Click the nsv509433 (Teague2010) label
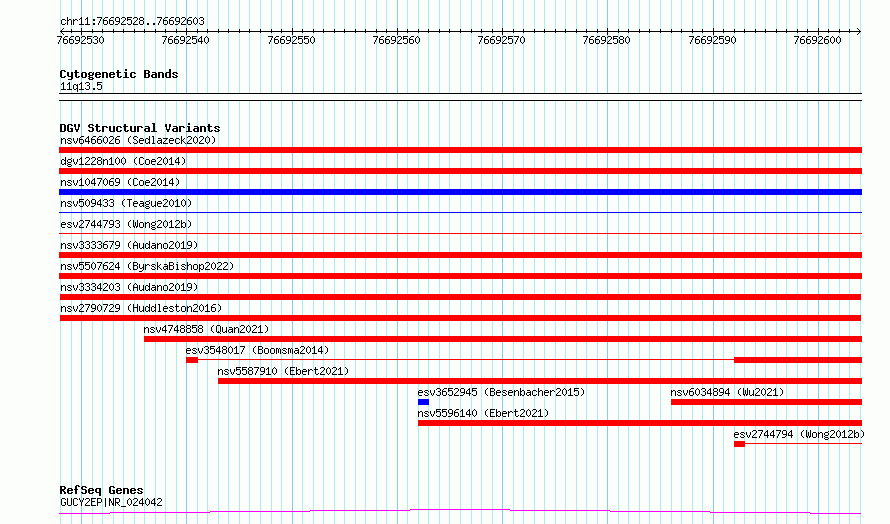 [126, 203]
